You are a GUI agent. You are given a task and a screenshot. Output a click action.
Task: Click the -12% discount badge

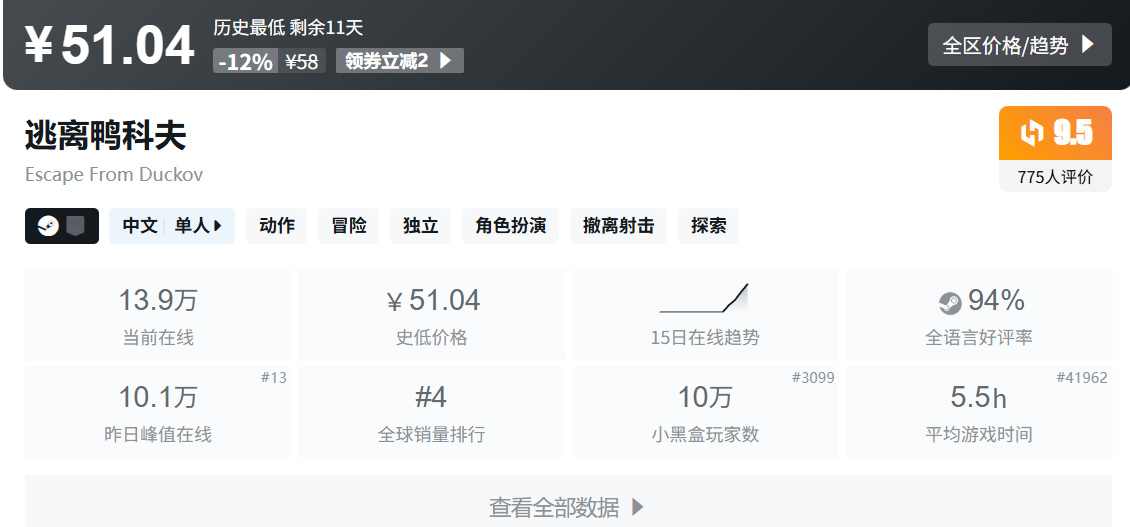[245, 61]
